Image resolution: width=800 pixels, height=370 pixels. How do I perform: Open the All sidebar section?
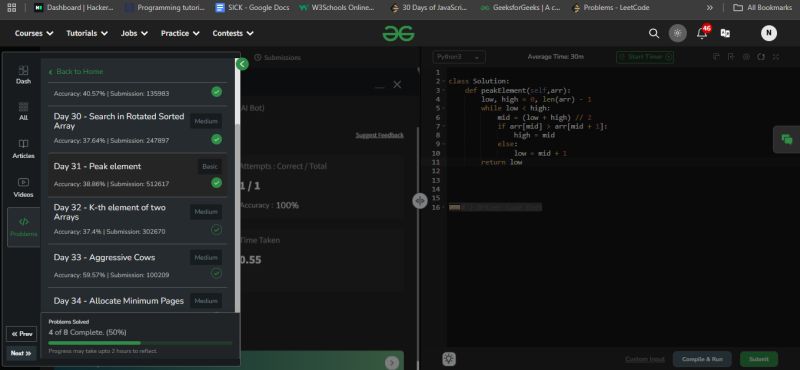(23, 111)
